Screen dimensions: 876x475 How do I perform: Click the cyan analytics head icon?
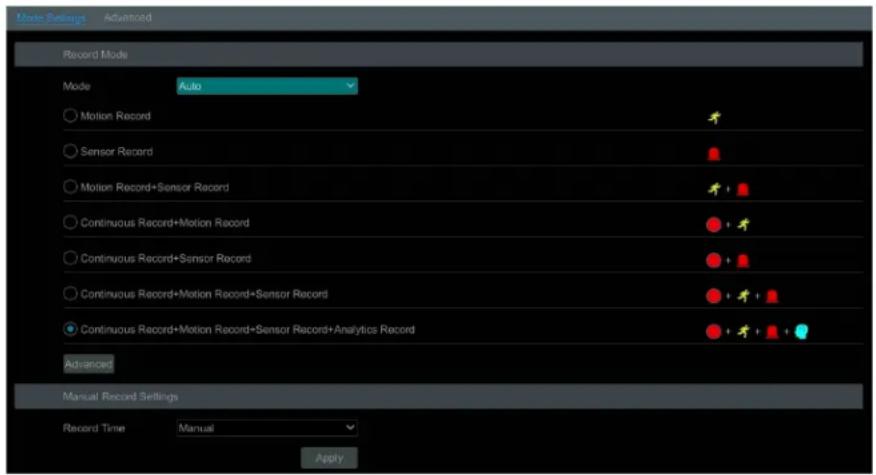tap(802, 332)
